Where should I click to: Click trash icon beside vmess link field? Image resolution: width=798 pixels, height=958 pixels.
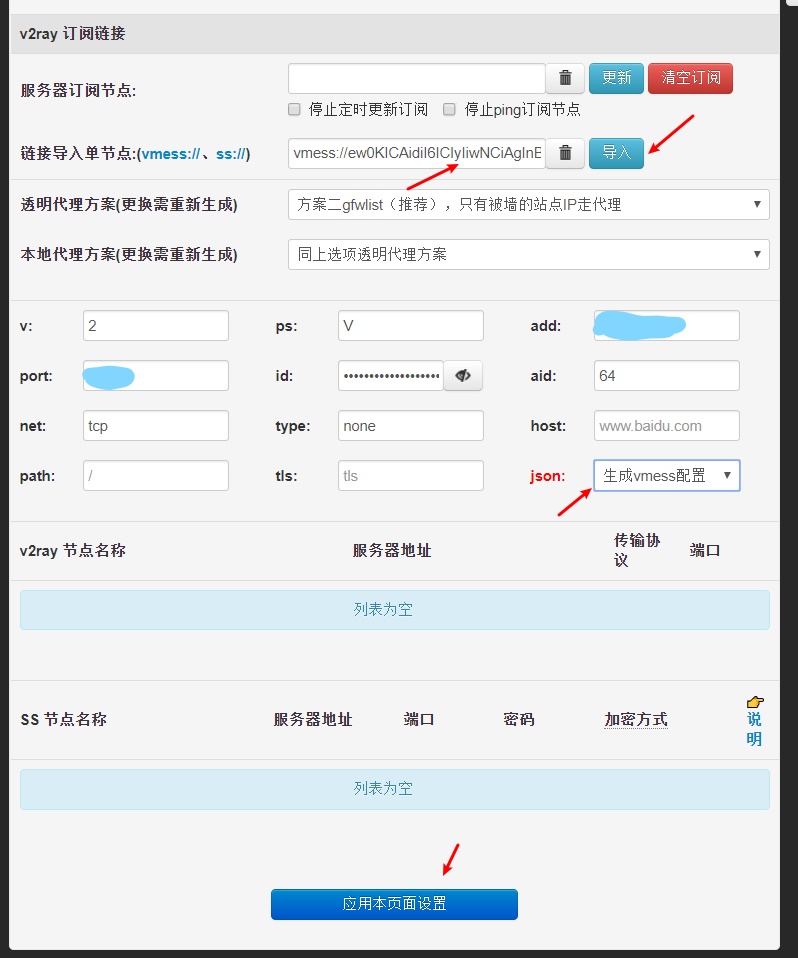click(565, 153)
